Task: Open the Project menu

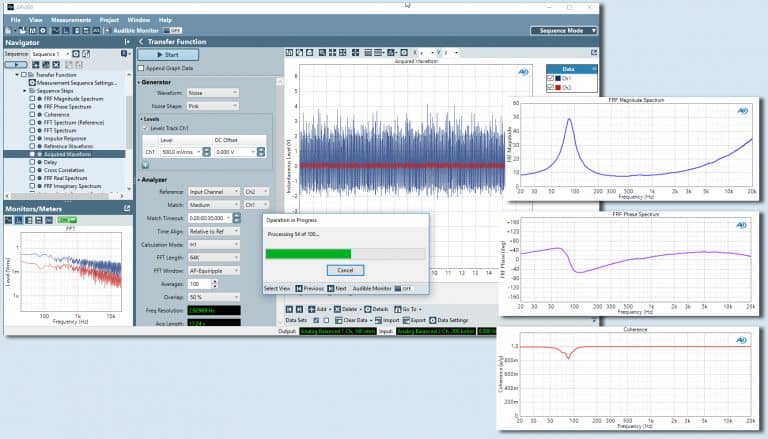Action: tap(109, 19)
